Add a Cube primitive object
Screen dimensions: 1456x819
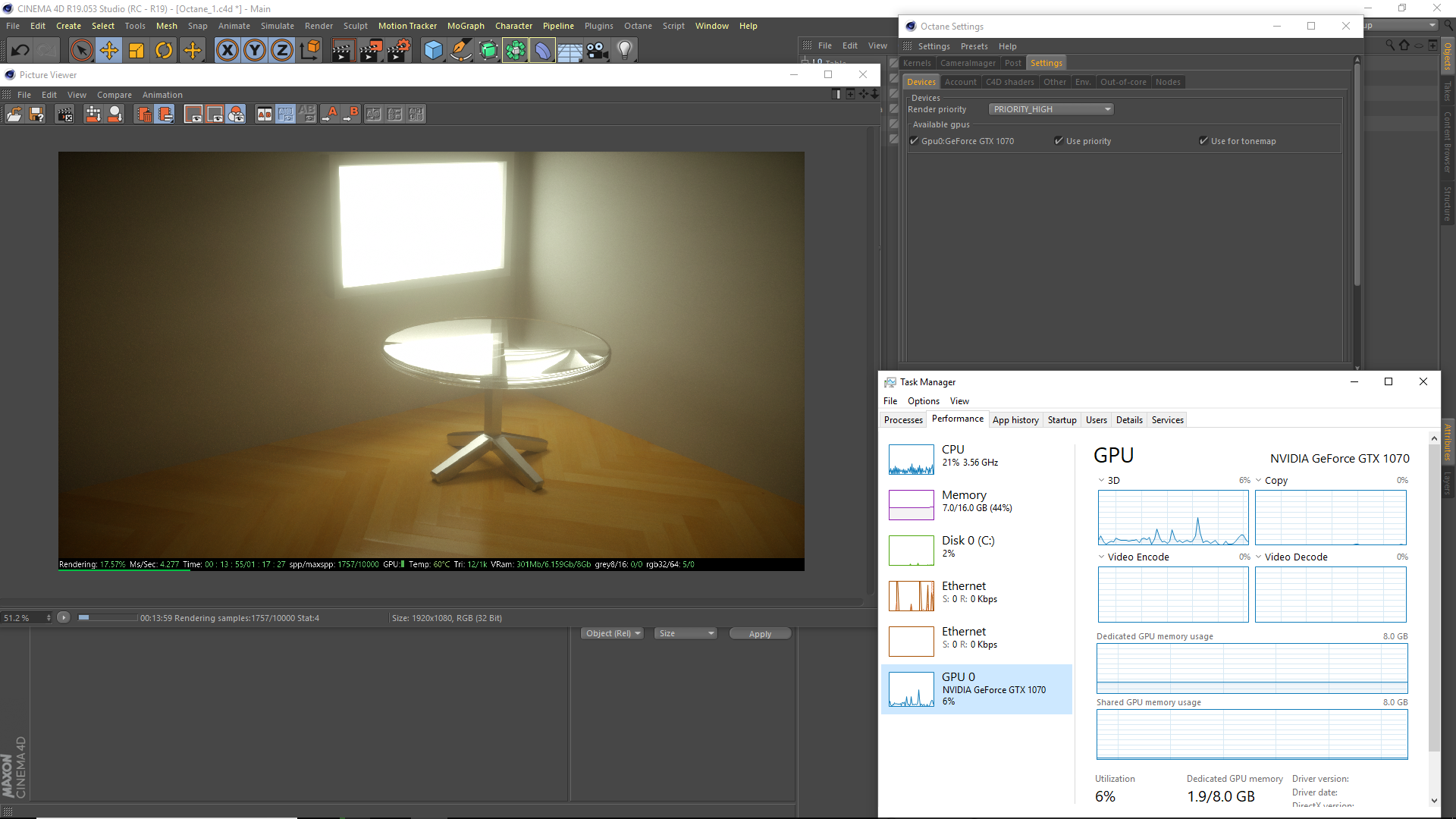433,51
